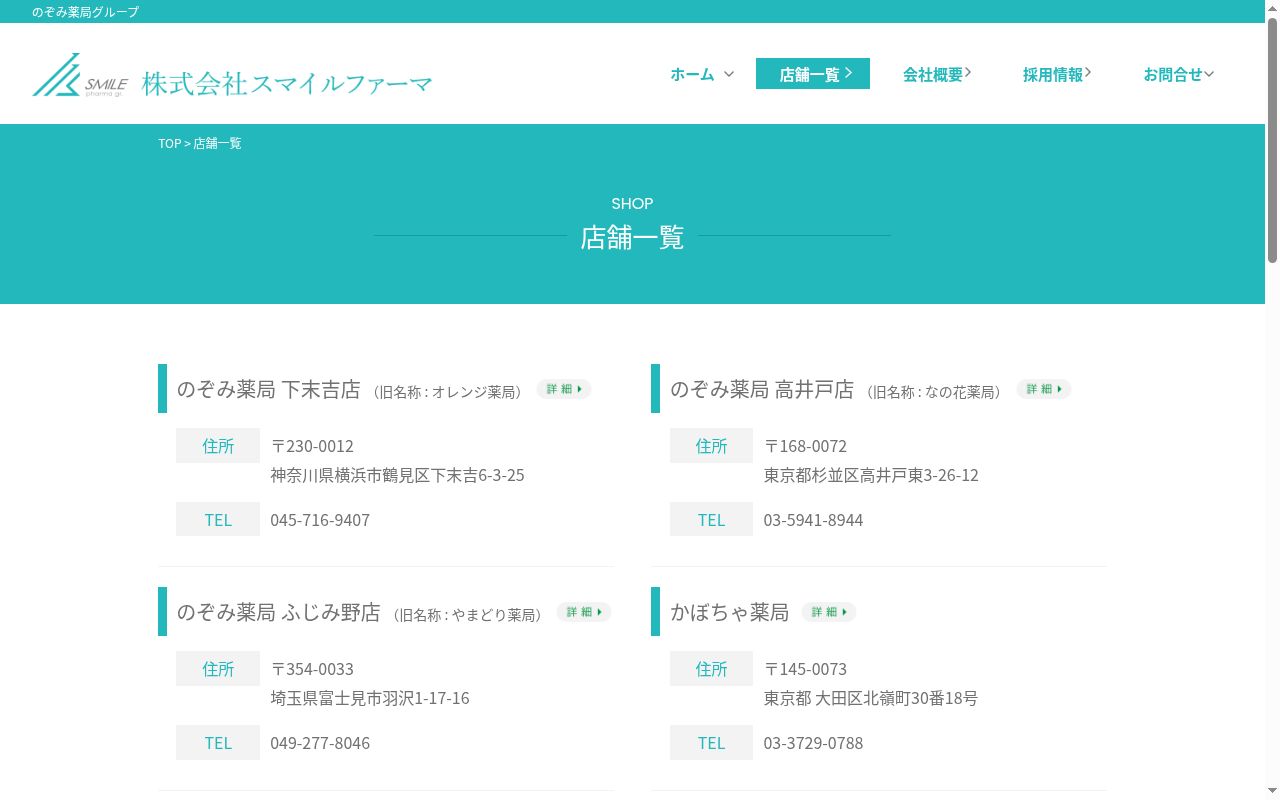Click address 東京都杉並区高井戸東3-26-12

tap(871, 475)
